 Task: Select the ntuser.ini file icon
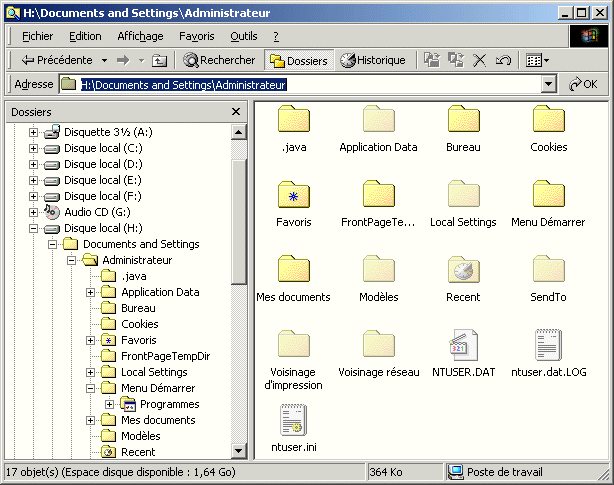[x=293, y=420]
